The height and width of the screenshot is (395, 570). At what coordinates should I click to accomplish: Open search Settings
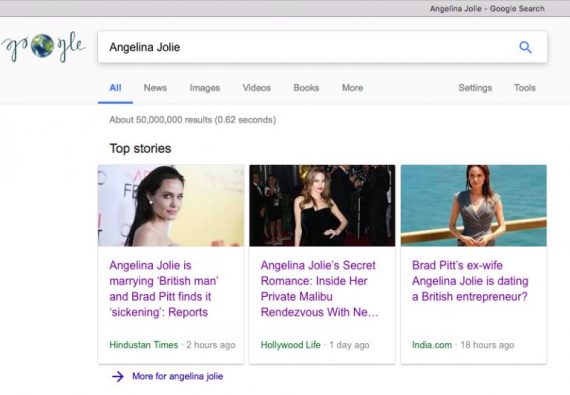point(475,88)
